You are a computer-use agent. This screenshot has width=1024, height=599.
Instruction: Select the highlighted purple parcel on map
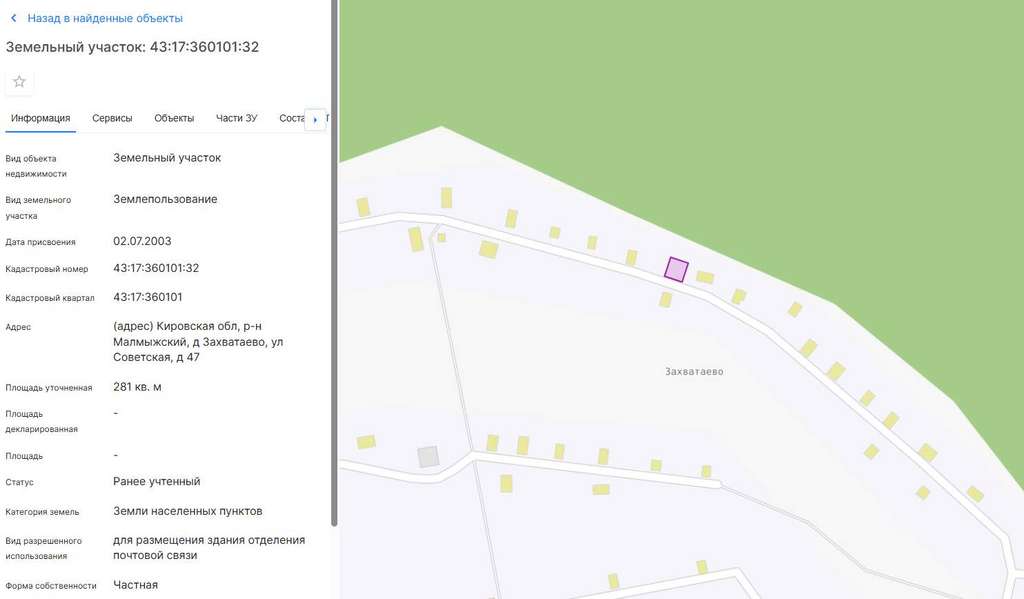pos(676,269)
